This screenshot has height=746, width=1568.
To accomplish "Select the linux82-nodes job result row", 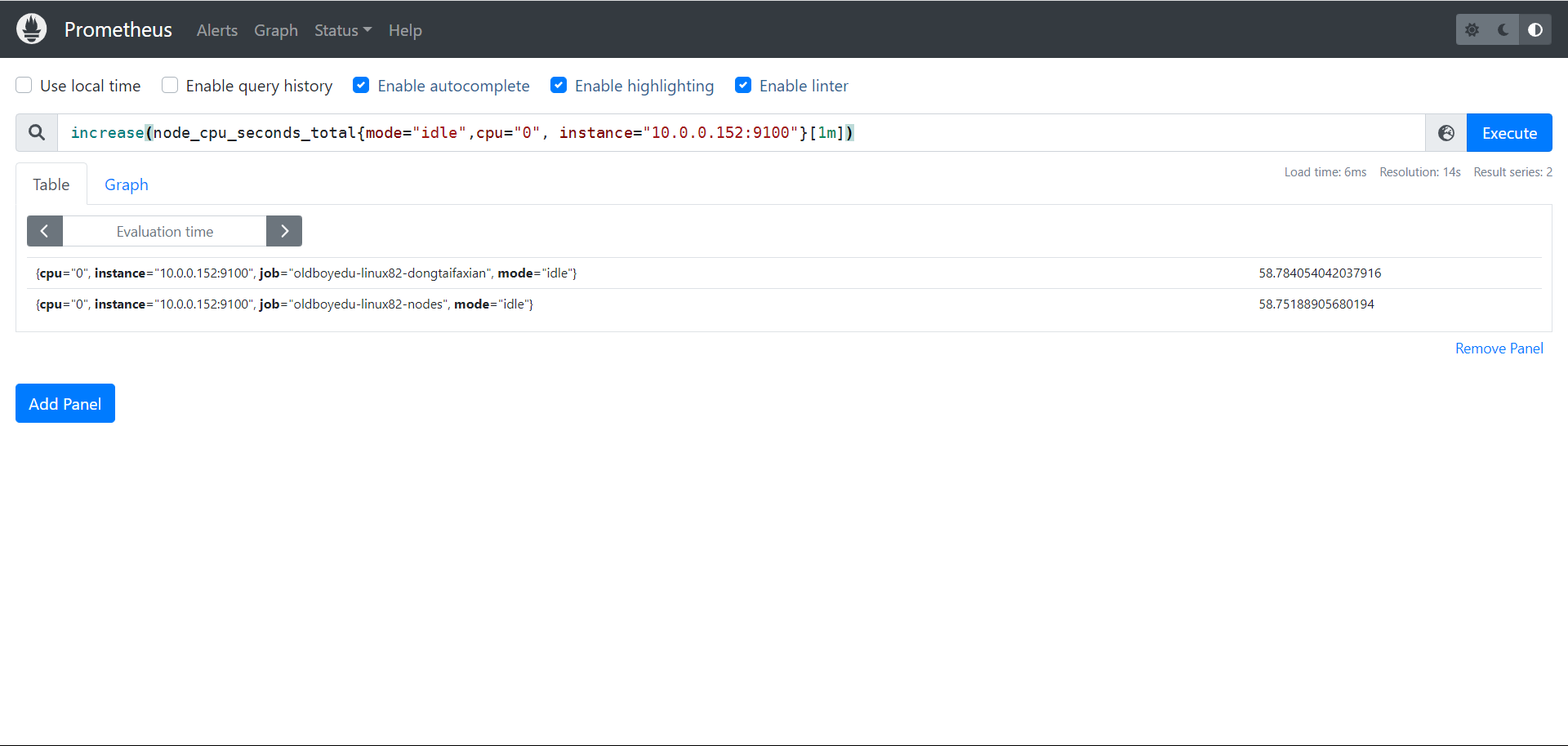I will (784, 304).
